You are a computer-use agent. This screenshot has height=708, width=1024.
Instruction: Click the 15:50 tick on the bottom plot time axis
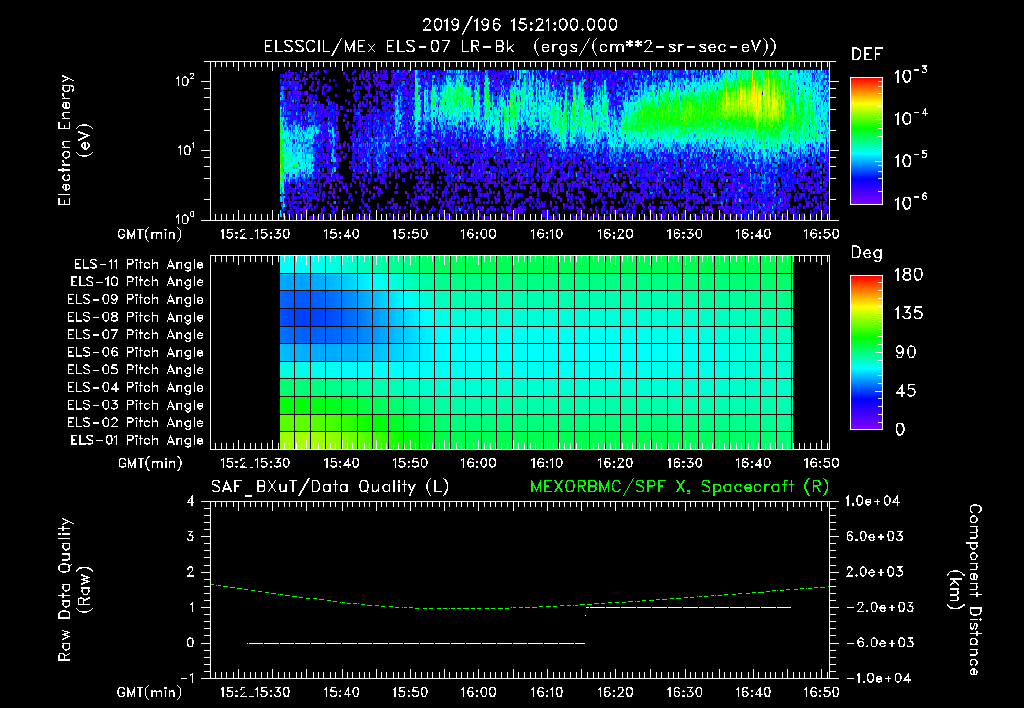click(409, 692)
